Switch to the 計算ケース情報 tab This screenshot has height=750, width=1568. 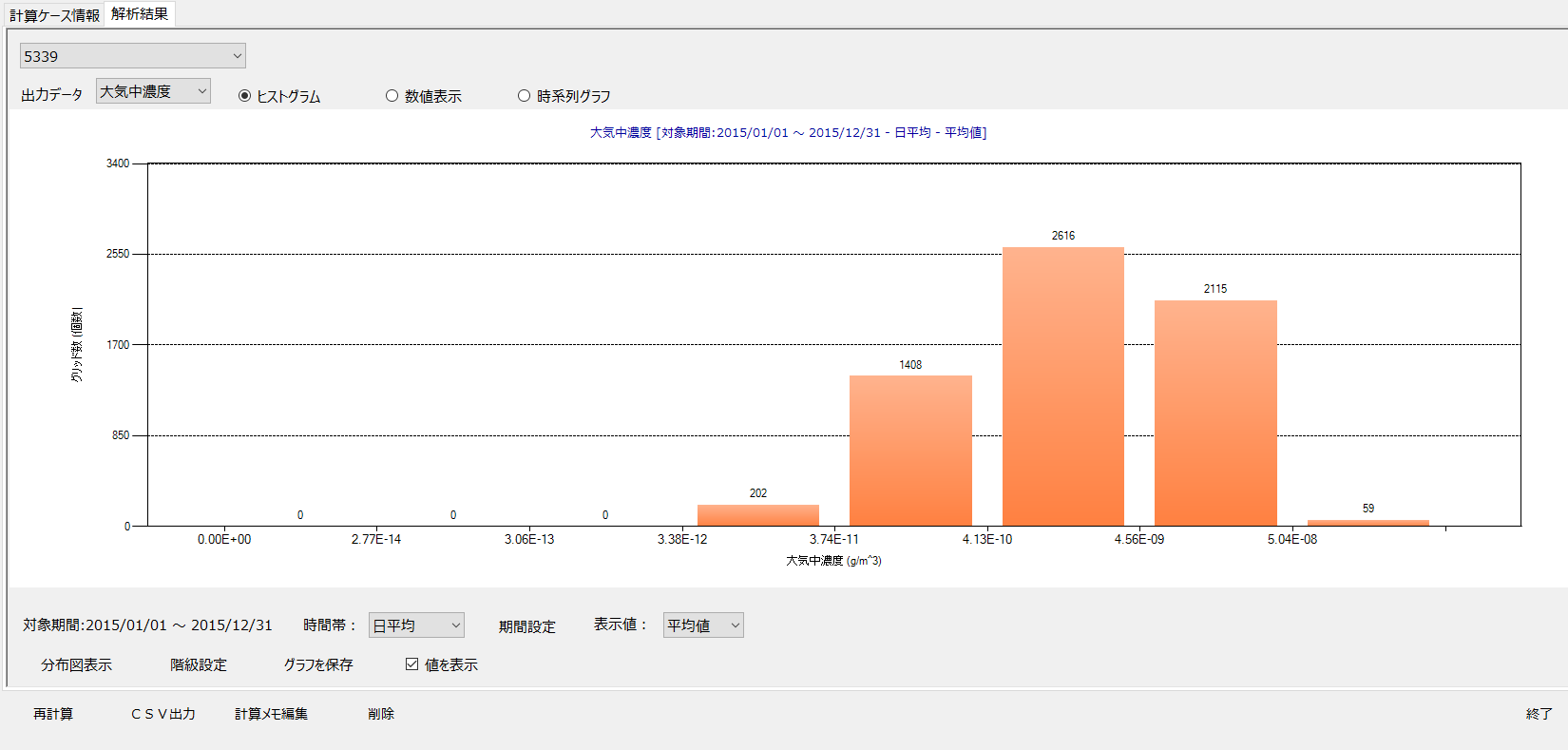tap(54, 15)
